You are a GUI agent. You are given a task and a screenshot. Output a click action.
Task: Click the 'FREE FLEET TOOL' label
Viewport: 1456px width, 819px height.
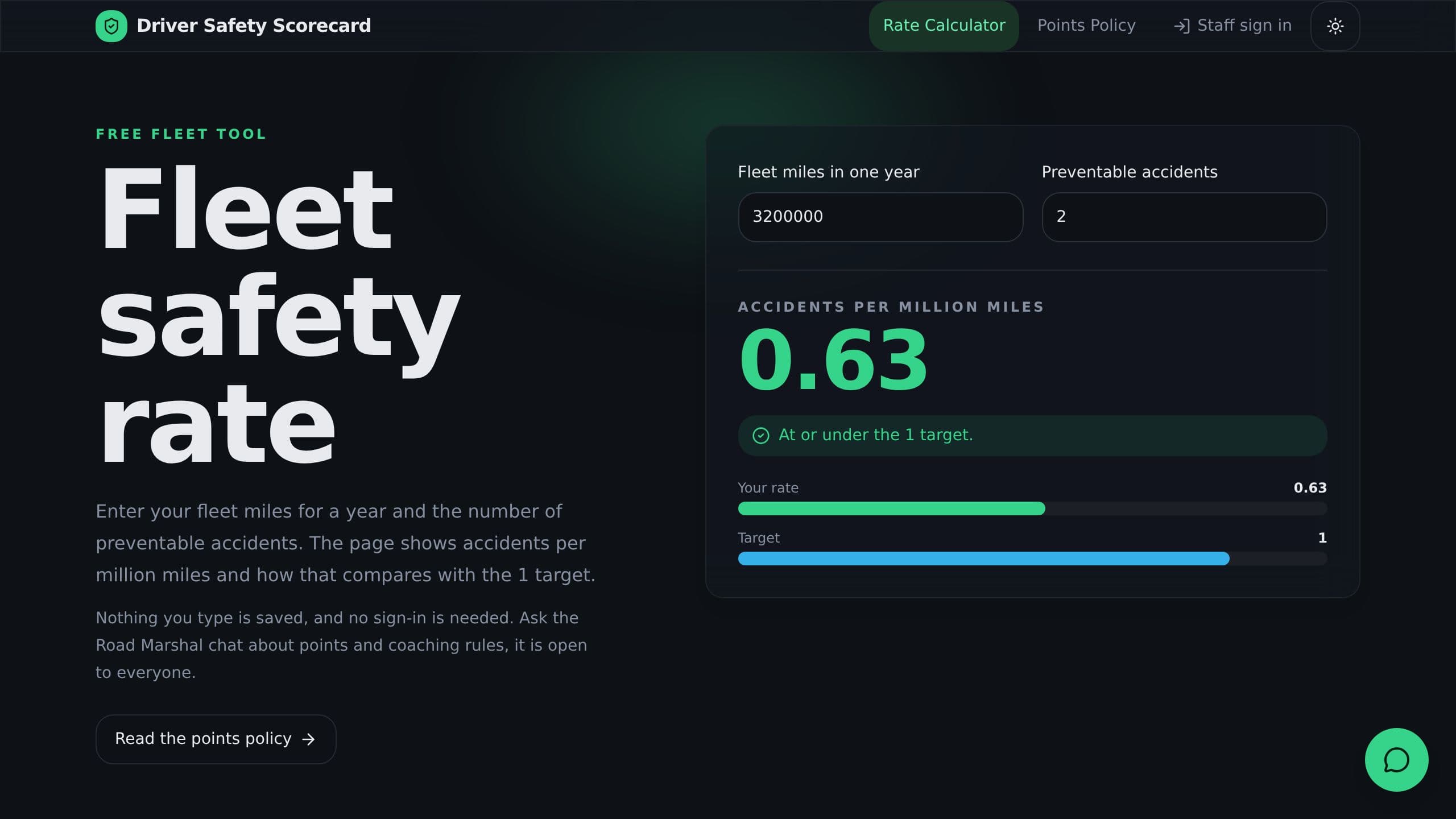pyautogui.click(x=181, y=134)
